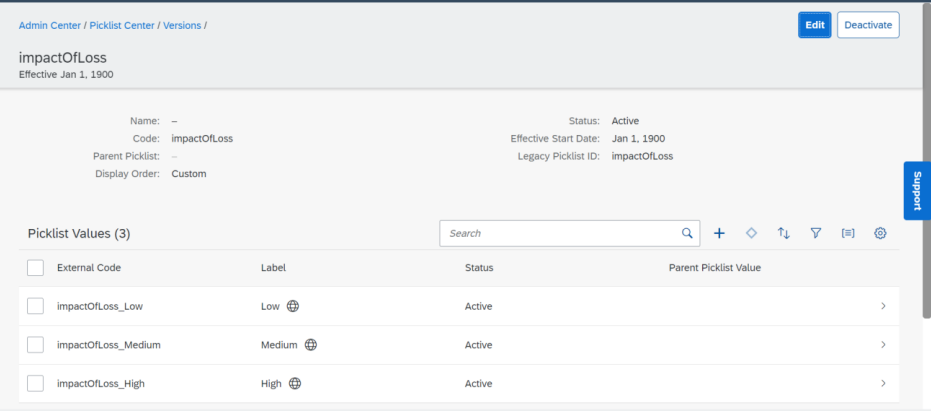Go to Picklist Center breadcrumb
Screen dimensions: 931x414
click(122, 26)
